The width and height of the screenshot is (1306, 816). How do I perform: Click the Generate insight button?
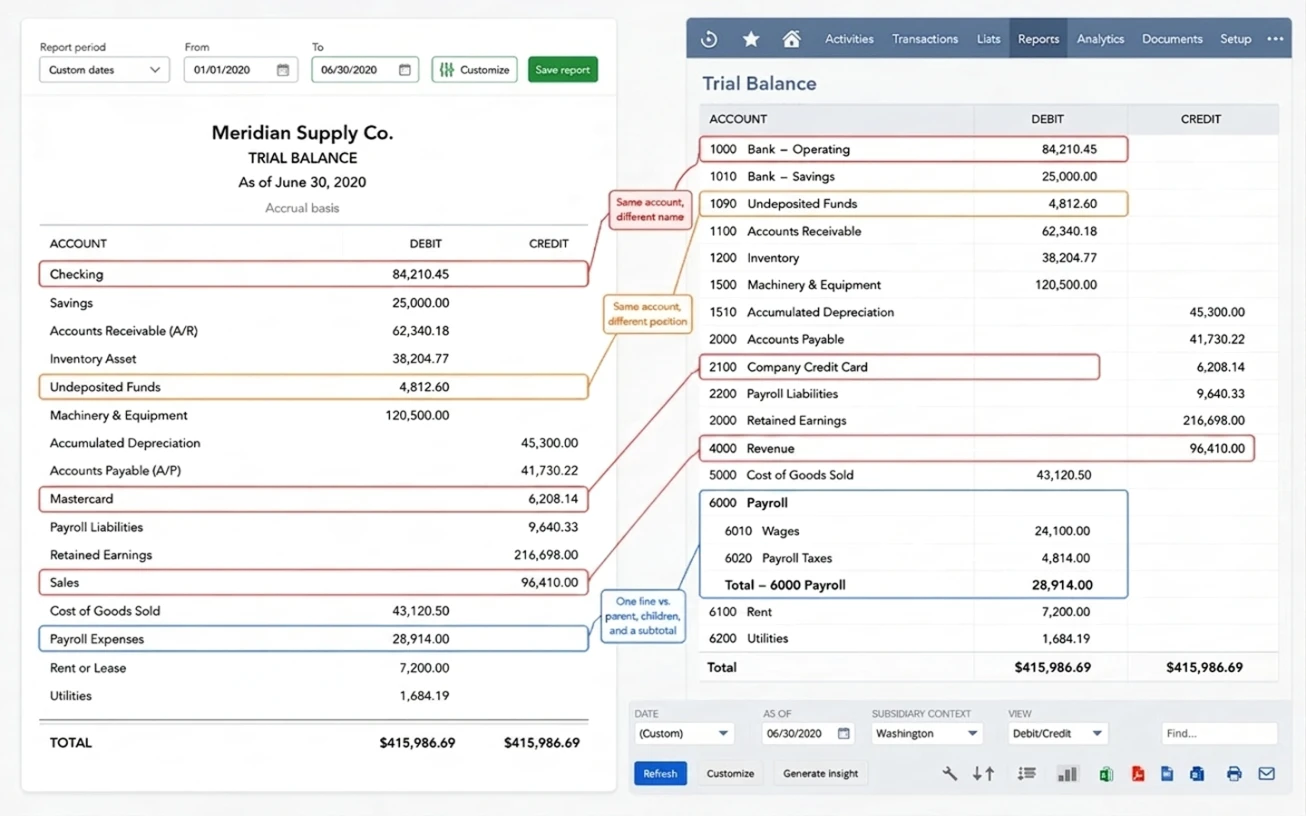820,773
